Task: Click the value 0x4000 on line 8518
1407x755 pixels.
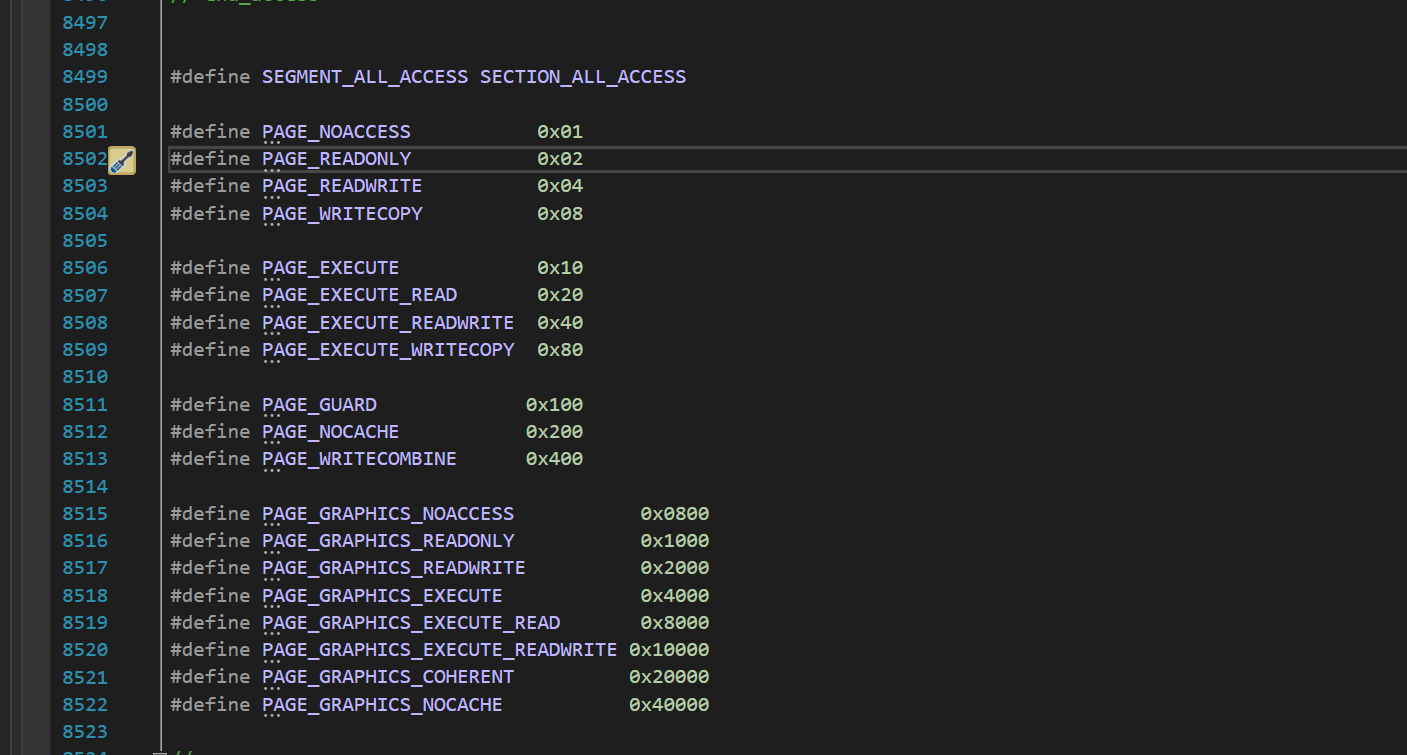Action: click(x=675, y=596)
